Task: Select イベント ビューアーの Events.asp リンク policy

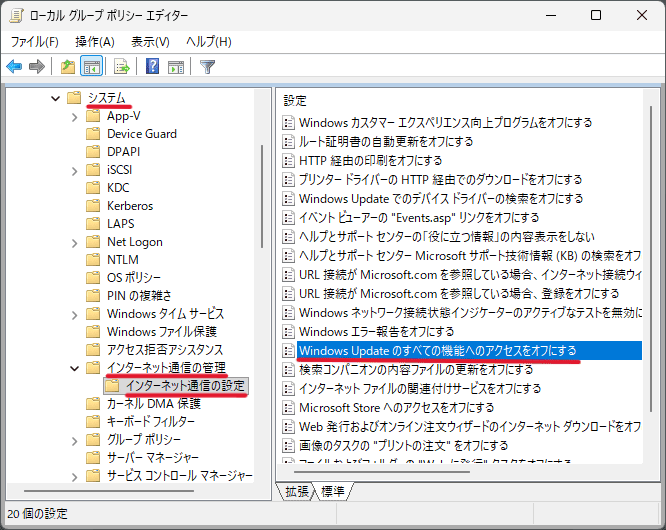Action: point(419,217)
